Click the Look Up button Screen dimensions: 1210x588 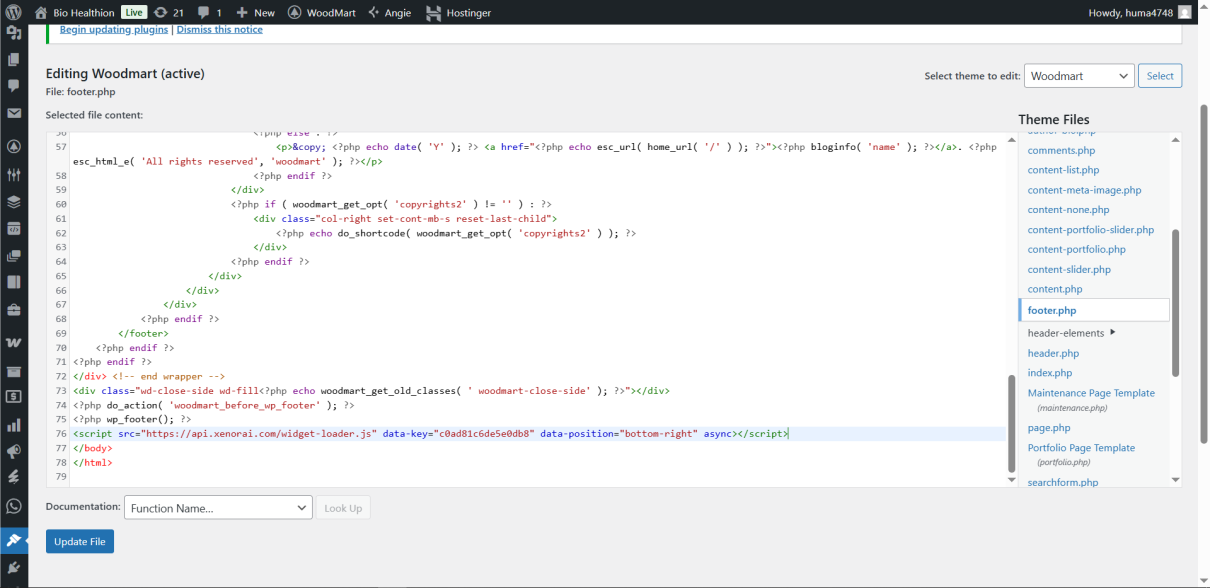click(x=343, y=508)
